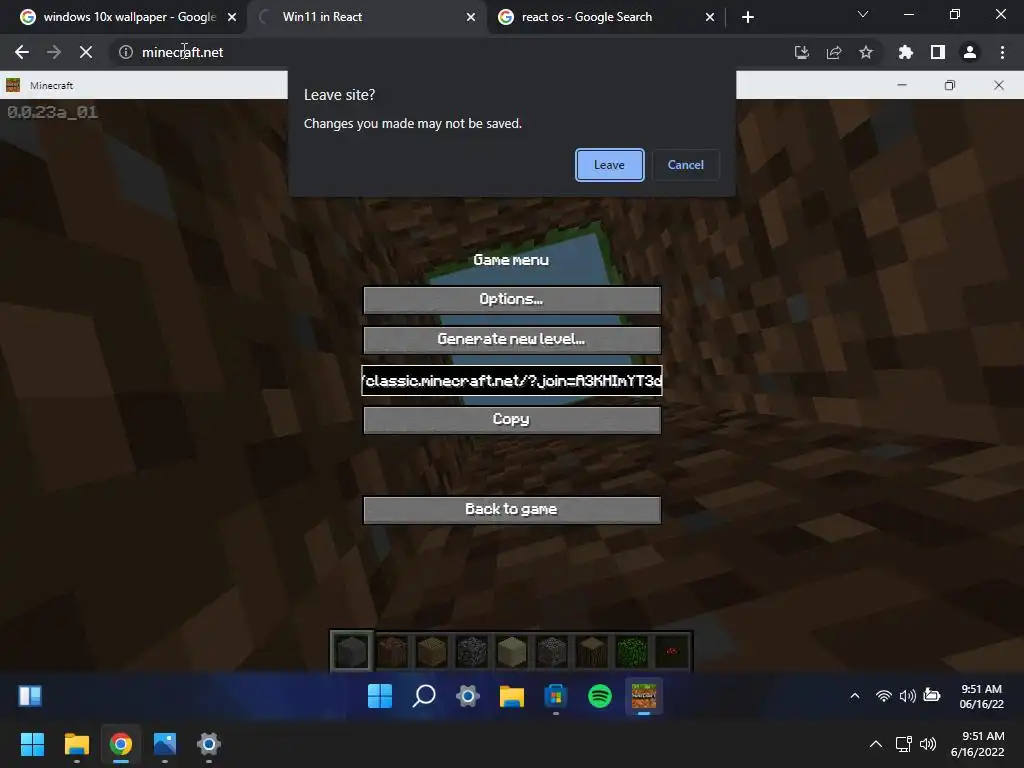Image resolution: width=1024 pixels, height=768 pixels.
Task: Click inner taskbar battery icon
Action: (932, 696)
